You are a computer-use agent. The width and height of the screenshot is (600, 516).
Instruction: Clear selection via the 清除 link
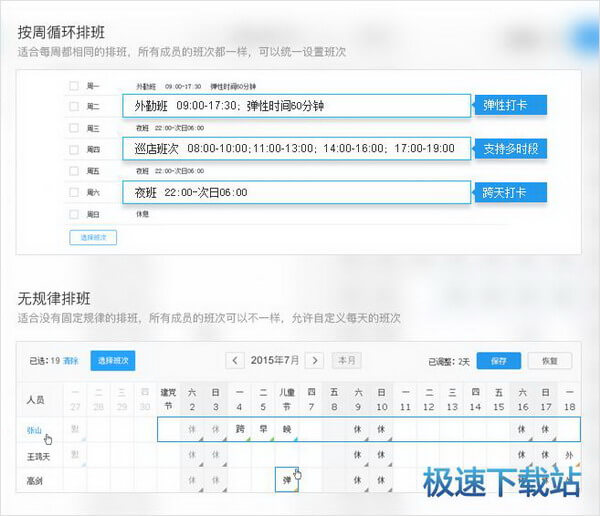click(70, 361)
